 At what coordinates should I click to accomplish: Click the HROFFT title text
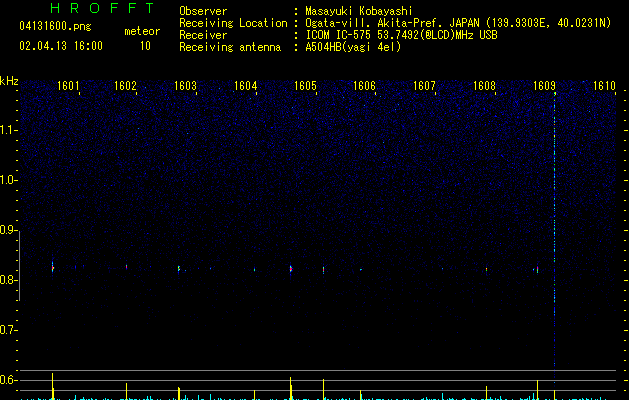(x=102, y=8)
